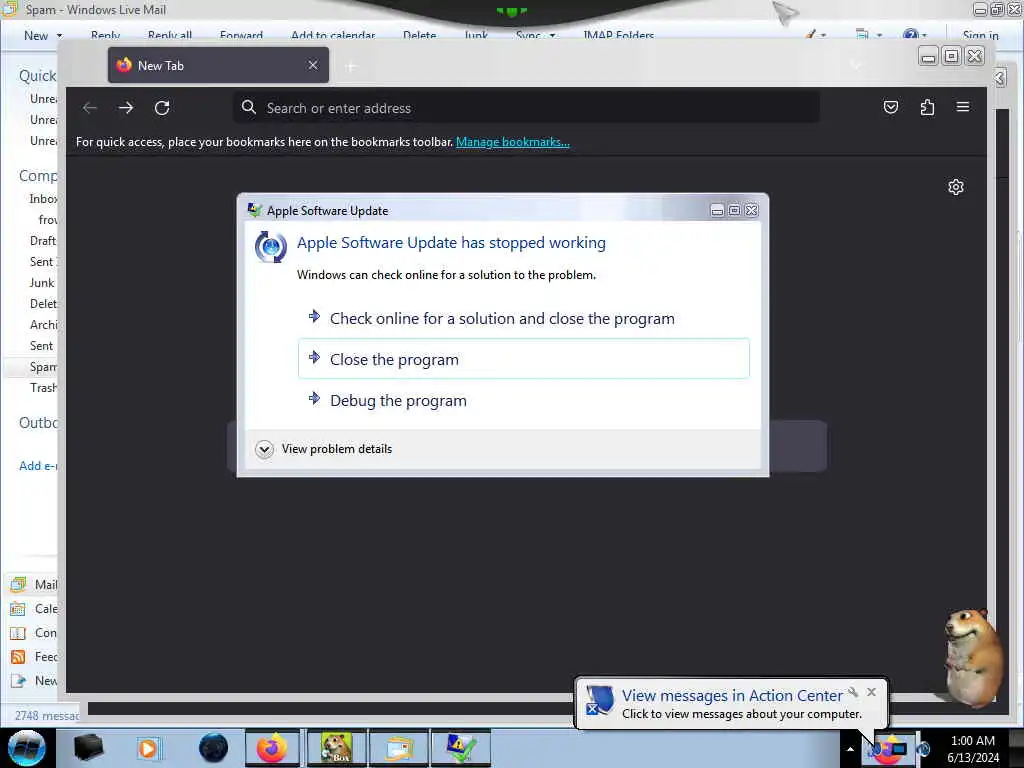
Task: Close the Apple Software Update dialog
Action: pyautogui.click(x=752, y=210)
